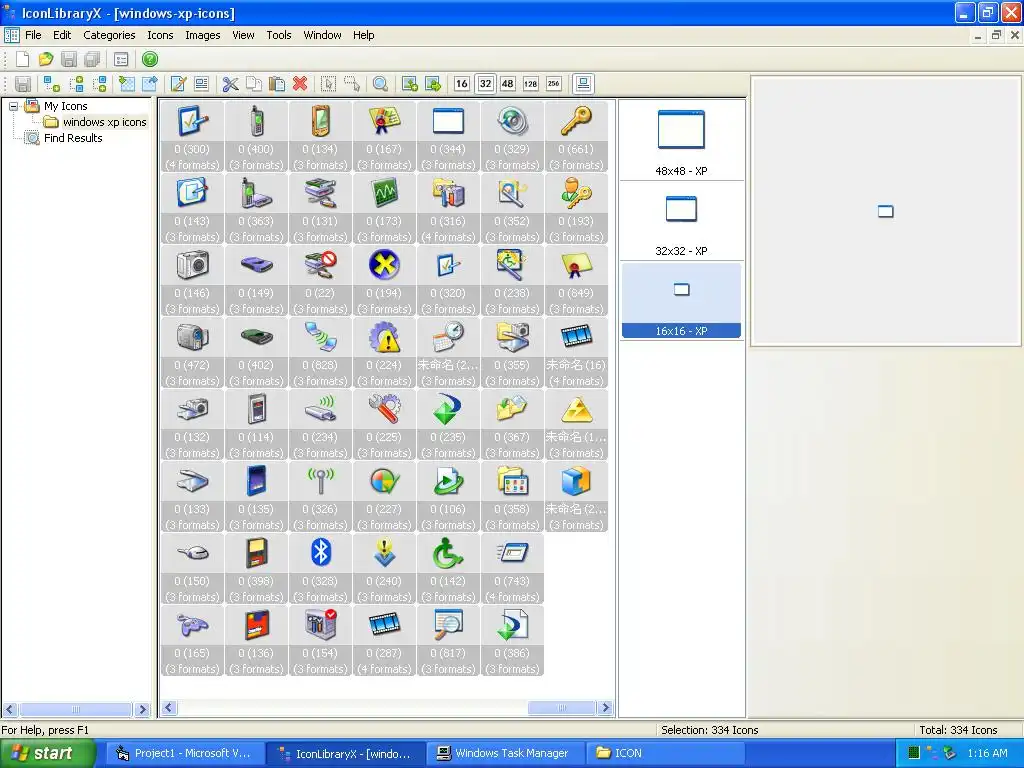Image resolution: width=1024 pixels, height=768 pixels.
Task: Click the Export icons arrow icon
Action: point(150,84)
